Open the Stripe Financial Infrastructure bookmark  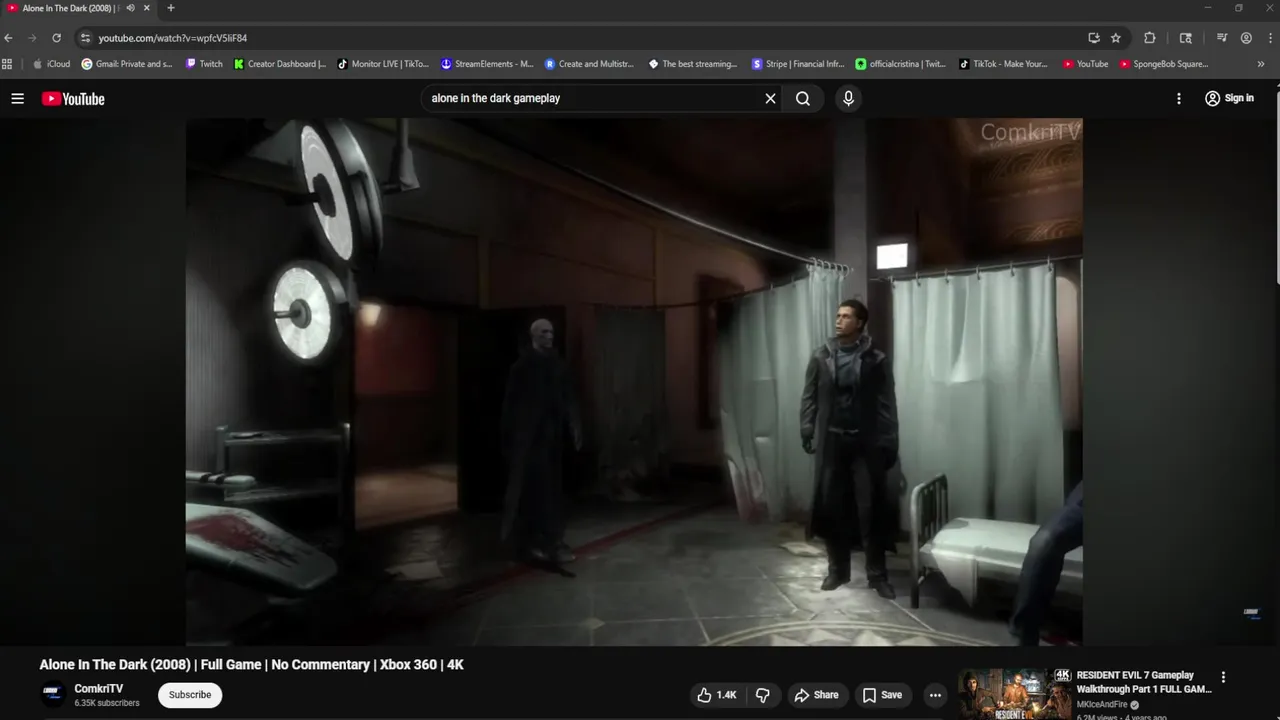(x=798, y=64)
